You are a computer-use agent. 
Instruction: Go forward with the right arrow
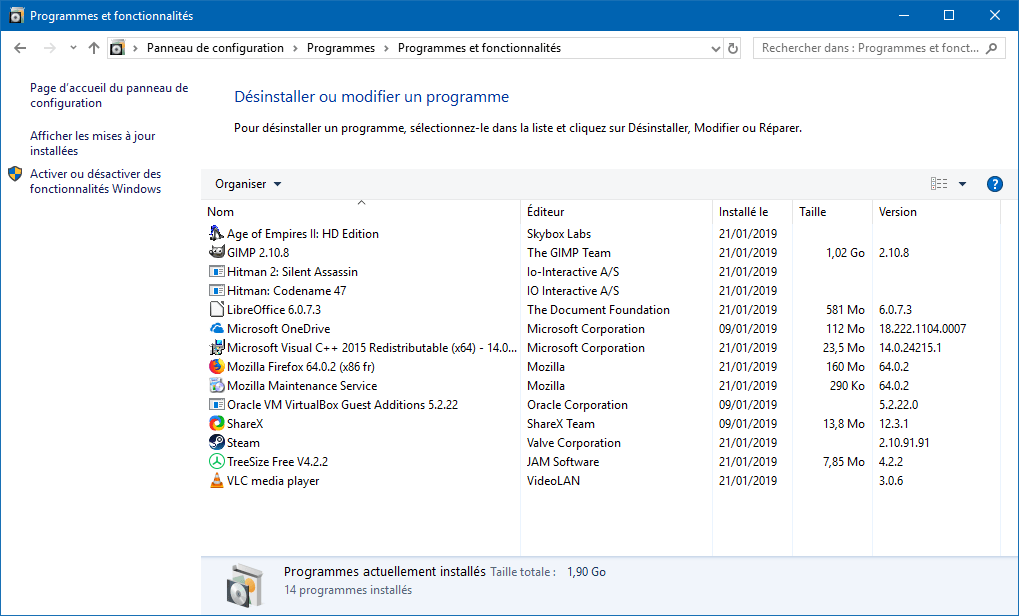point(49,48)
